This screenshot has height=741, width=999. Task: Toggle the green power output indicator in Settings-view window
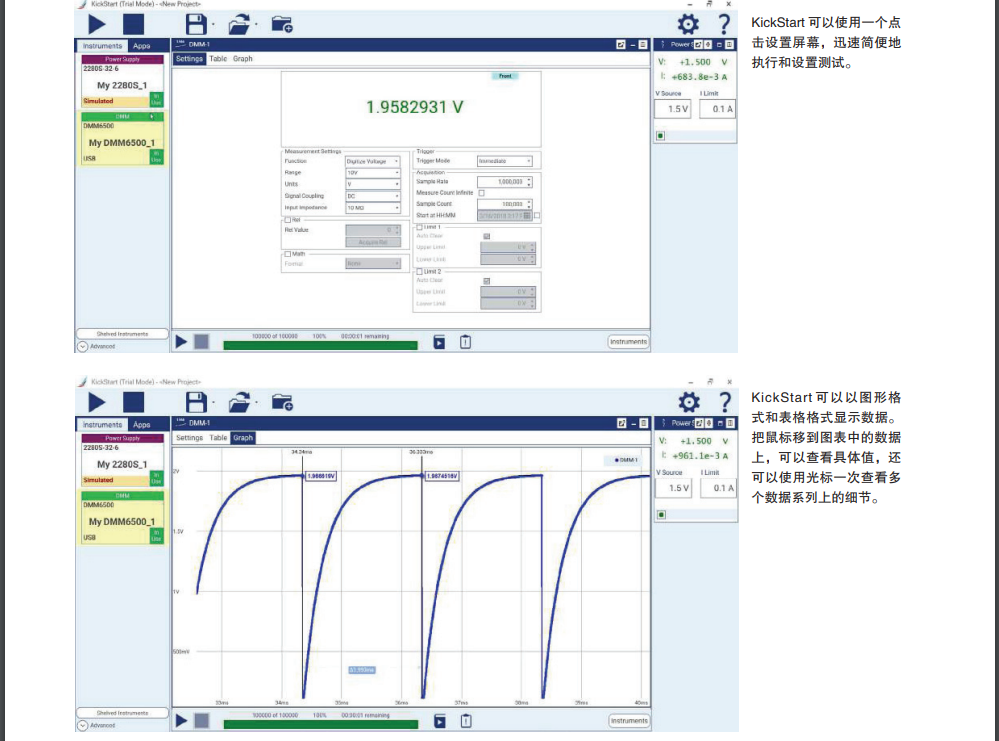coord(661,136)
